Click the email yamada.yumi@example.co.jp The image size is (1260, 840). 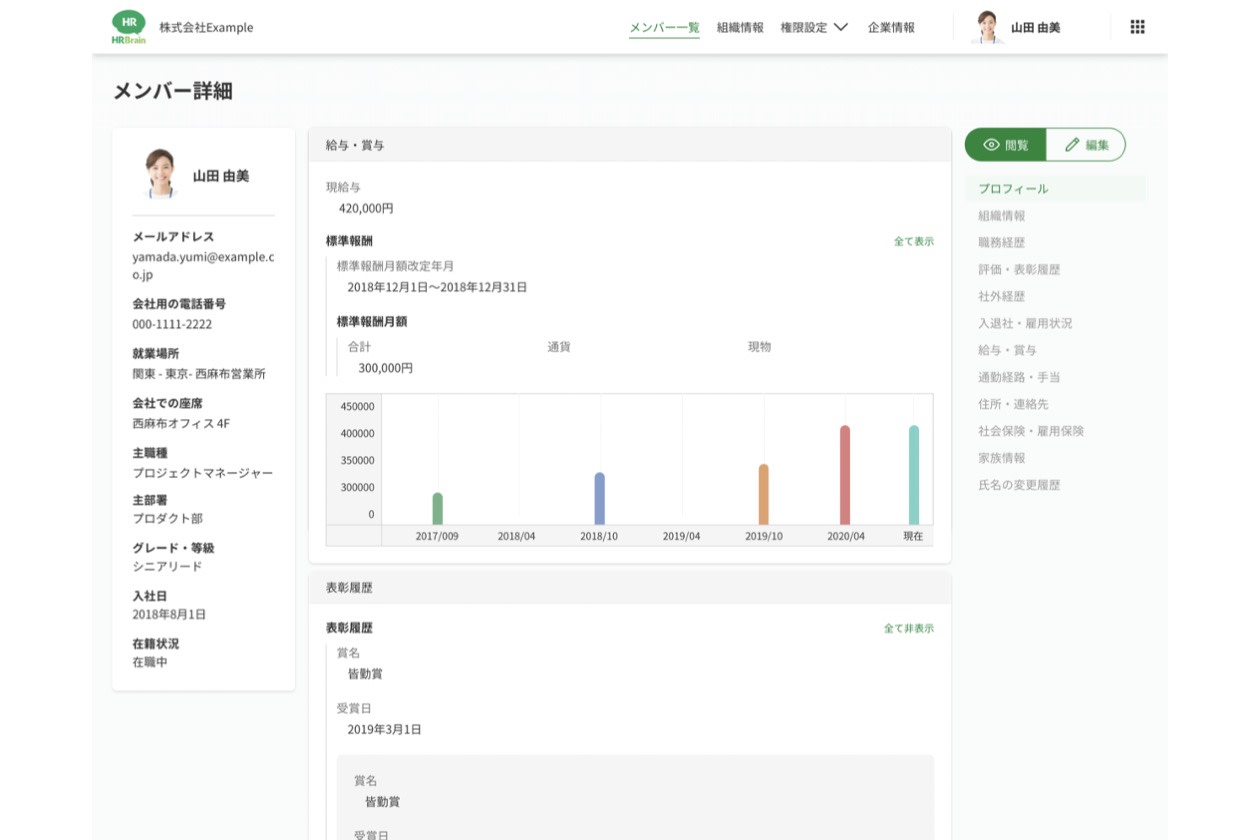click(x=203, y=265)
